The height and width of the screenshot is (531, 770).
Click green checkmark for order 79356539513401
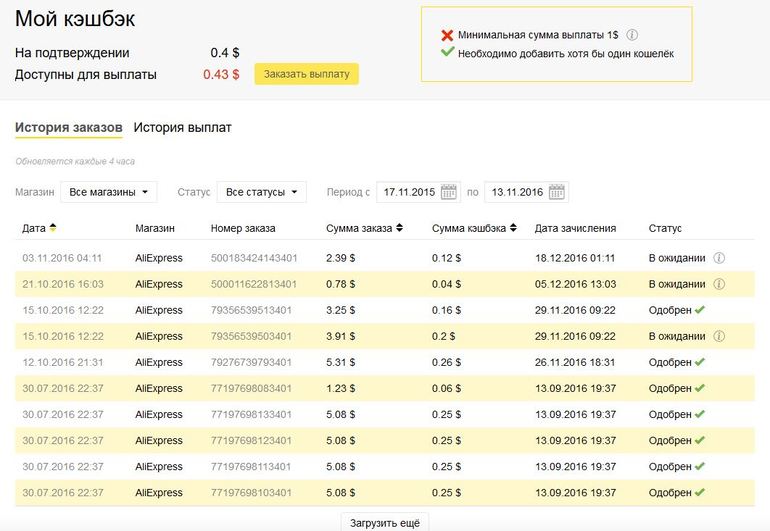tap(700, 310)
